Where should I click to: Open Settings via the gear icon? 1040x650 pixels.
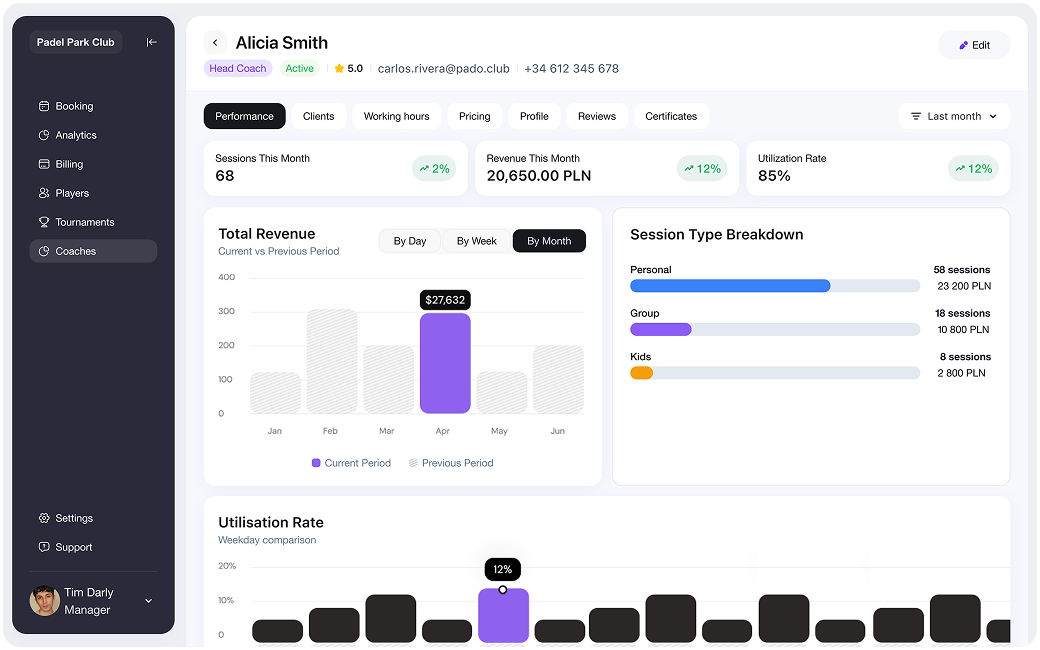coord(44,518)
